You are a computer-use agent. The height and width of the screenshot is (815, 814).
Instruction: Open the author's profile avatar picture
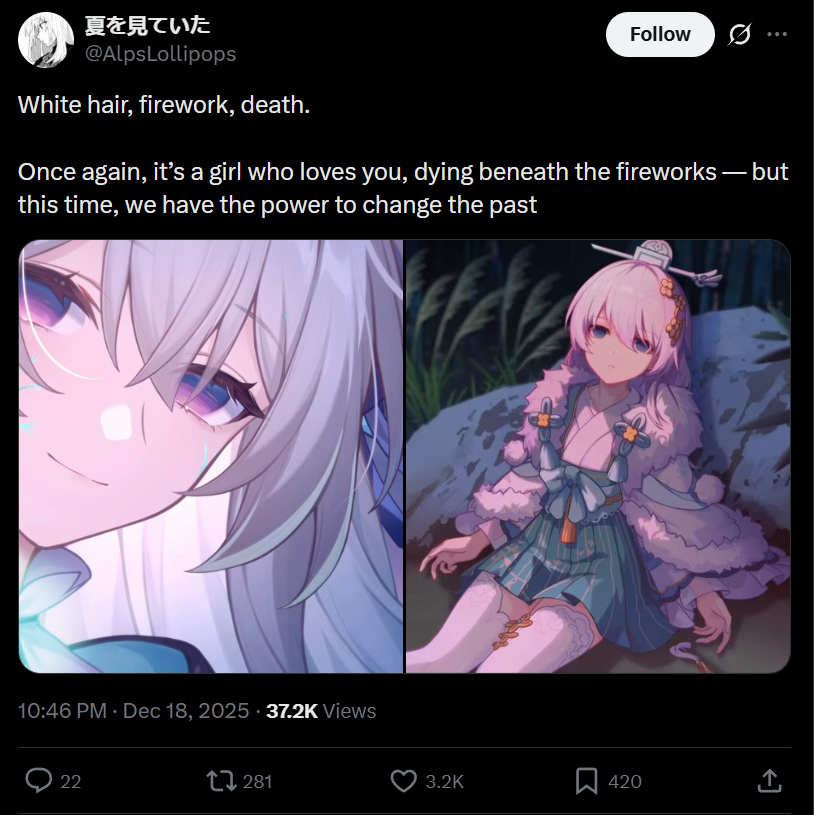[46, 40]
